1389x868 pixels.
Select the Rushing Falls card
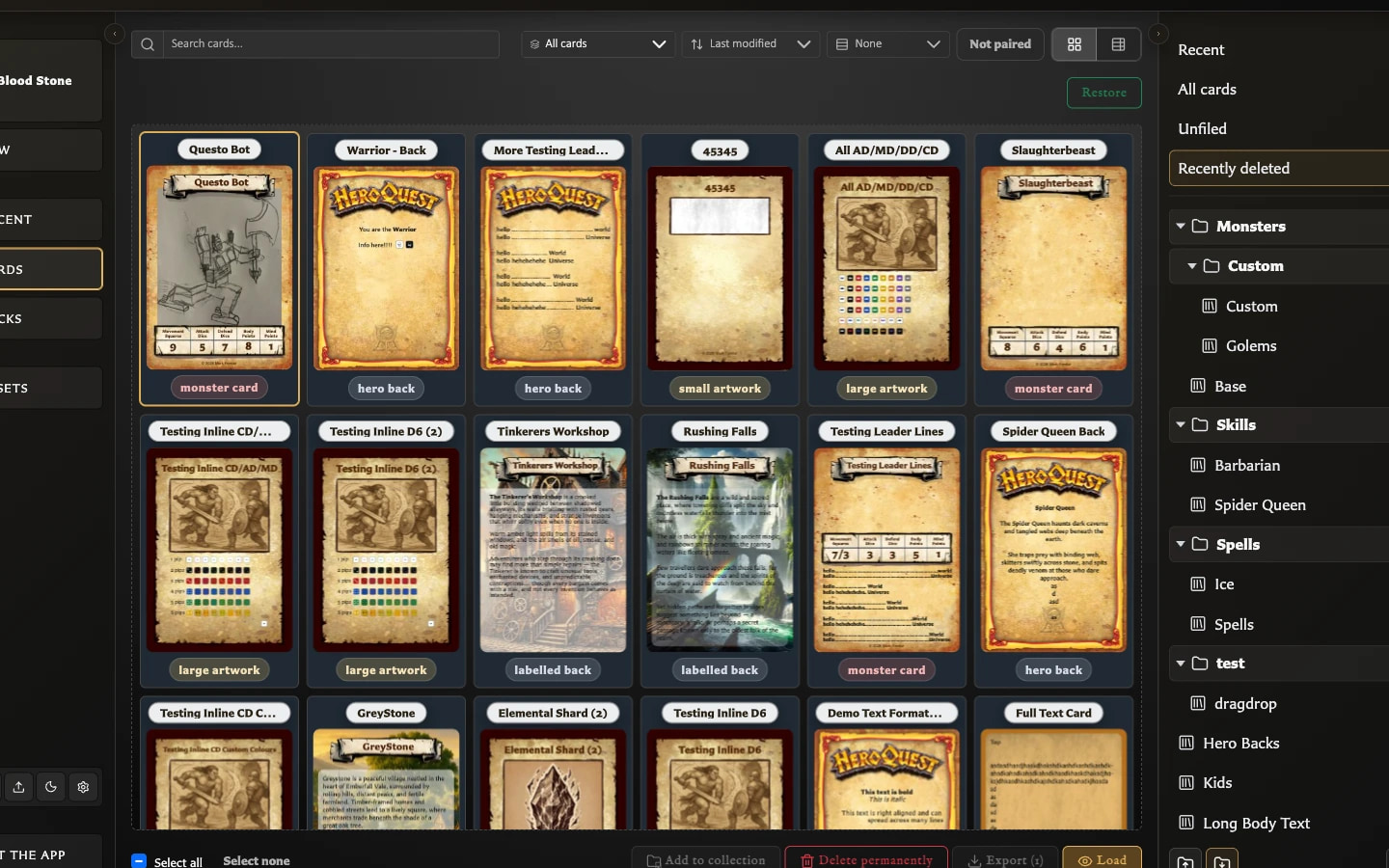click(720, 551)
